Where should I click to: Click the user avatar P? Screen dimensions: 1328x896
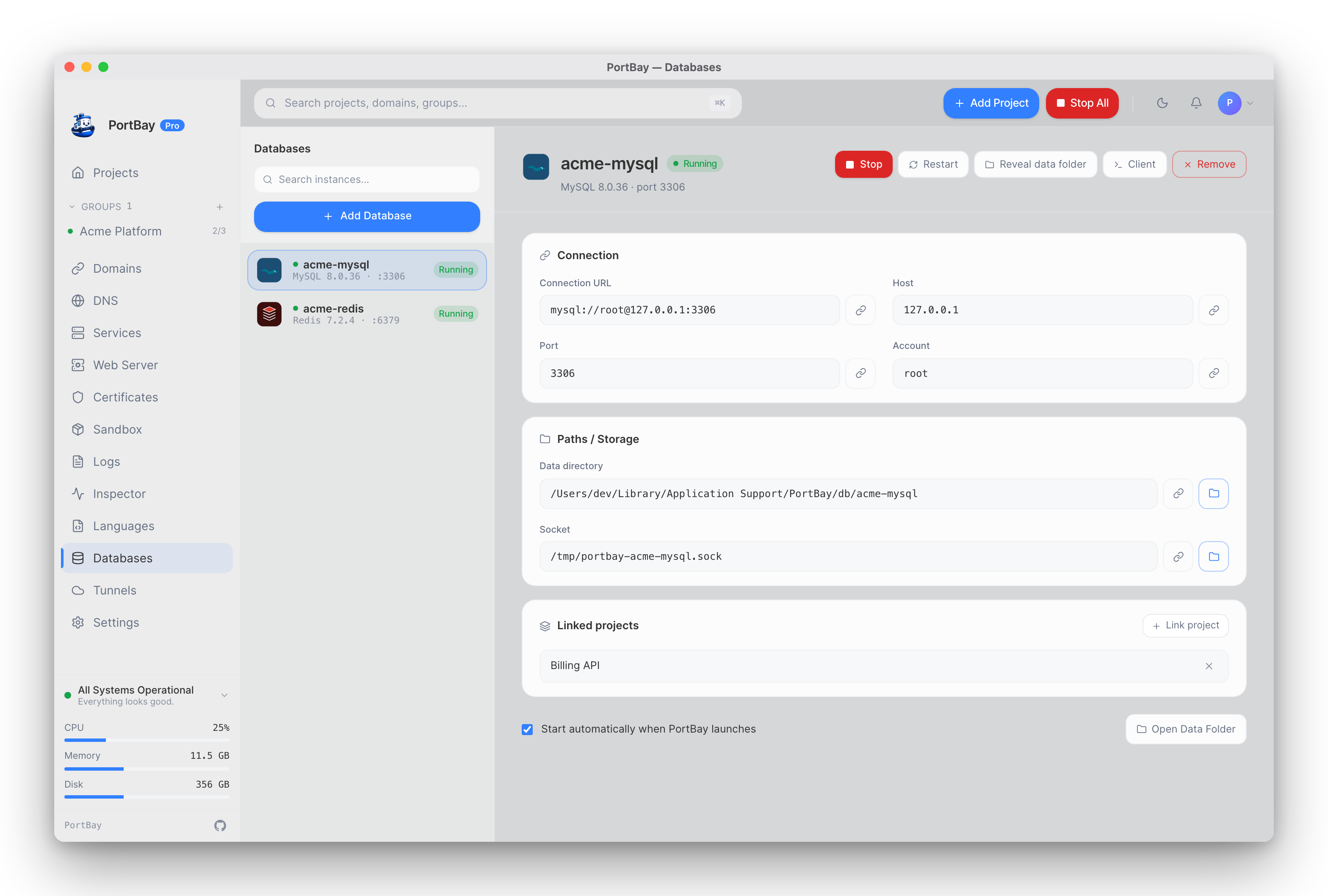click(x=1230, y=103)
